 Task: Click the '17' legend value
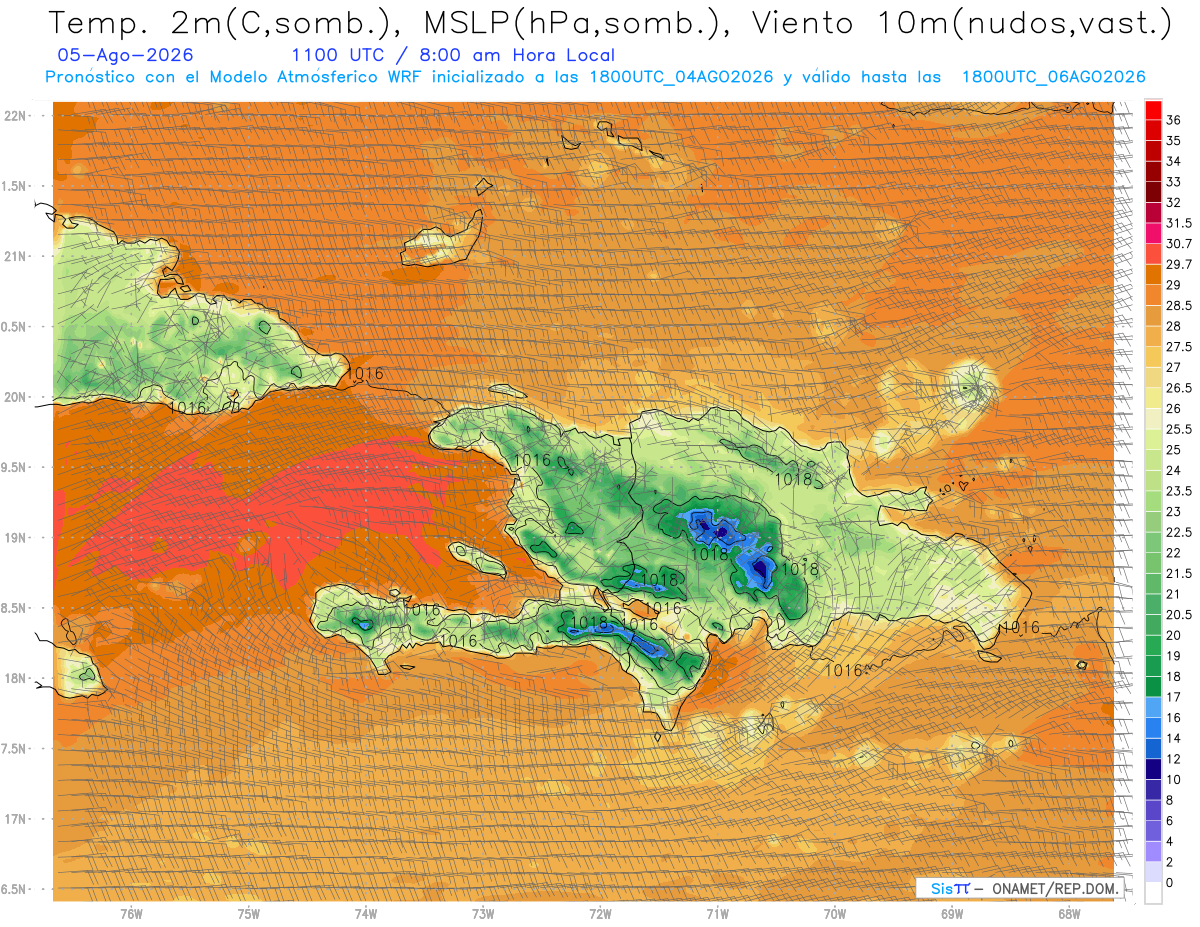(x=1174, y=697)
